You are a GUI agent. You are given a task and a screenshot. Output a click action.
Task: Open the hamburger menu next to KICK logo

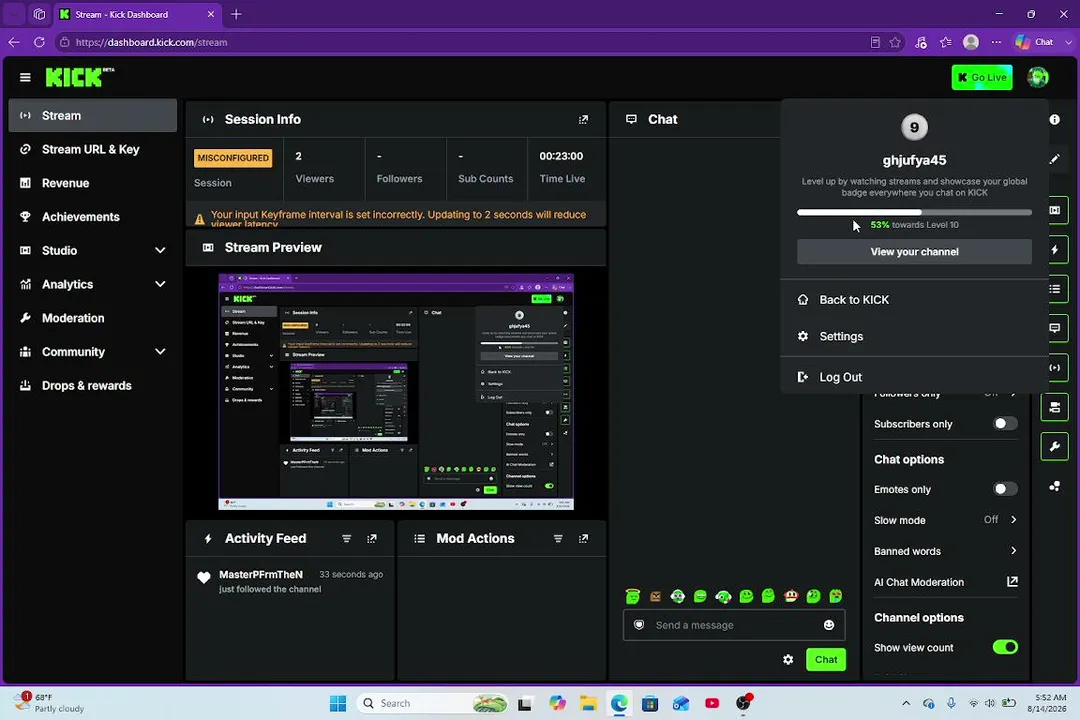point(25,77)
